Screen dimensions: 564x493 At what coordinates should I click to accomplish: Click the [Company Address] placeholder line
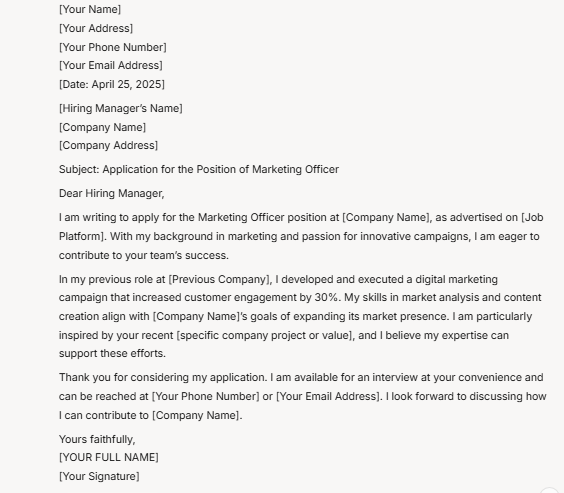108,145
